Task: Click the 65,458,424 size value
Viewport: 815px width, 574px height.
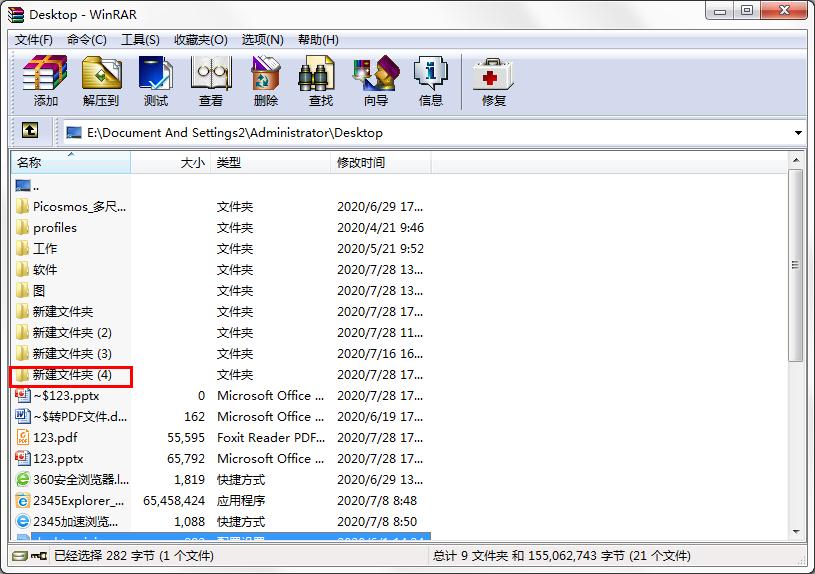Action: coord(174,501)
